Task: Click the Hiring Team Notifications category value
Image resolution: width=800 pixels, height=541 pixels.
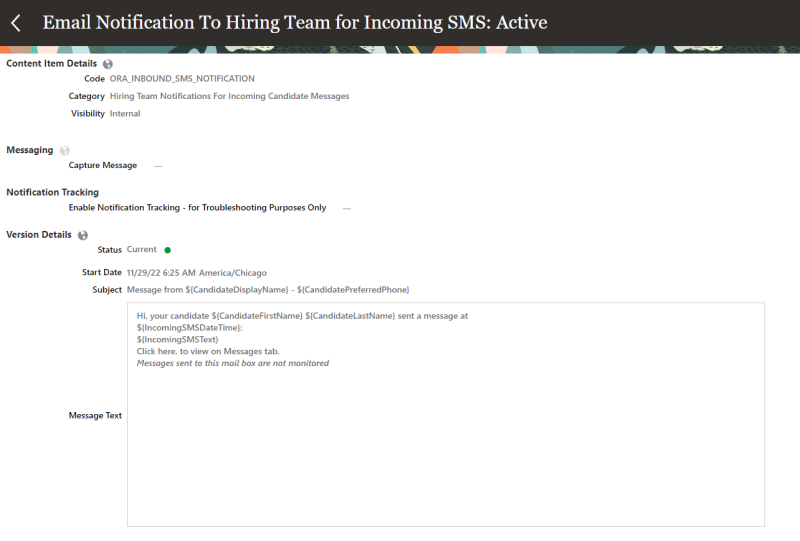Action: tap(229, 97)
